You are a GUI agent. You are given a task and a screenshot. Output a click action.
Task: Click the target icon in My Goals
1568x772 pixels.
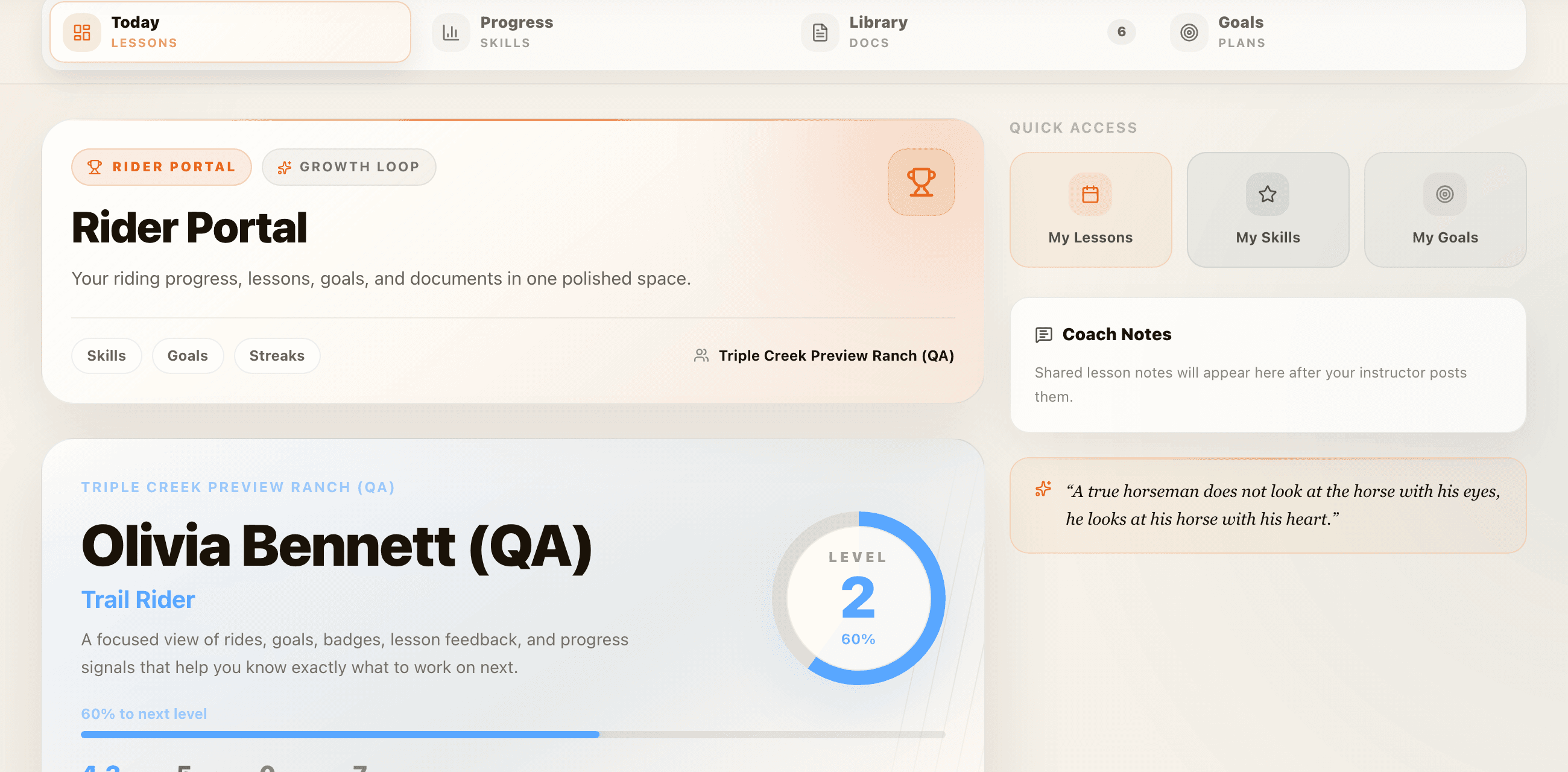pyautogui.click(x=1445, y=194)
